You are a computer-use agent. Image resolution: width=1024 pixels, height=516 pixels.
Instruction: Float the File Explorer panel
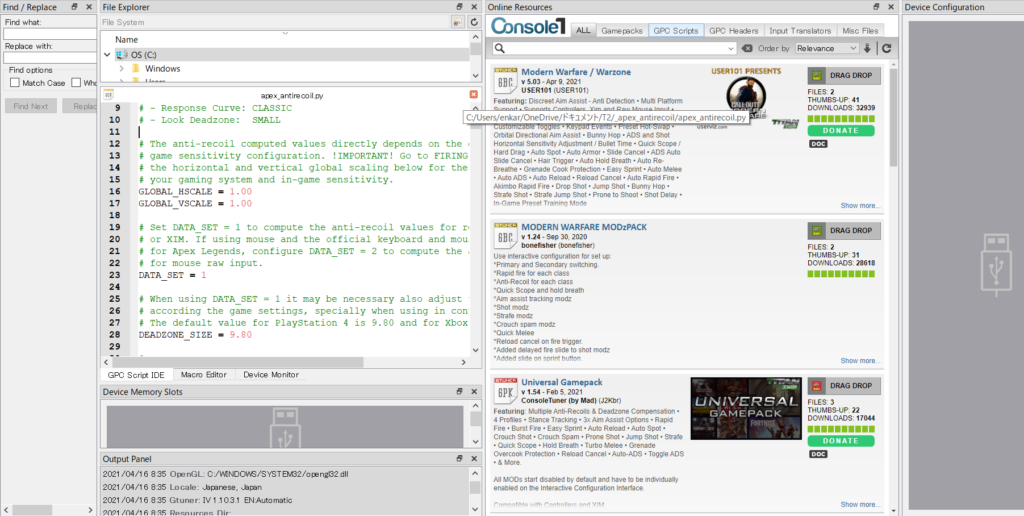[x=460, y=7]
